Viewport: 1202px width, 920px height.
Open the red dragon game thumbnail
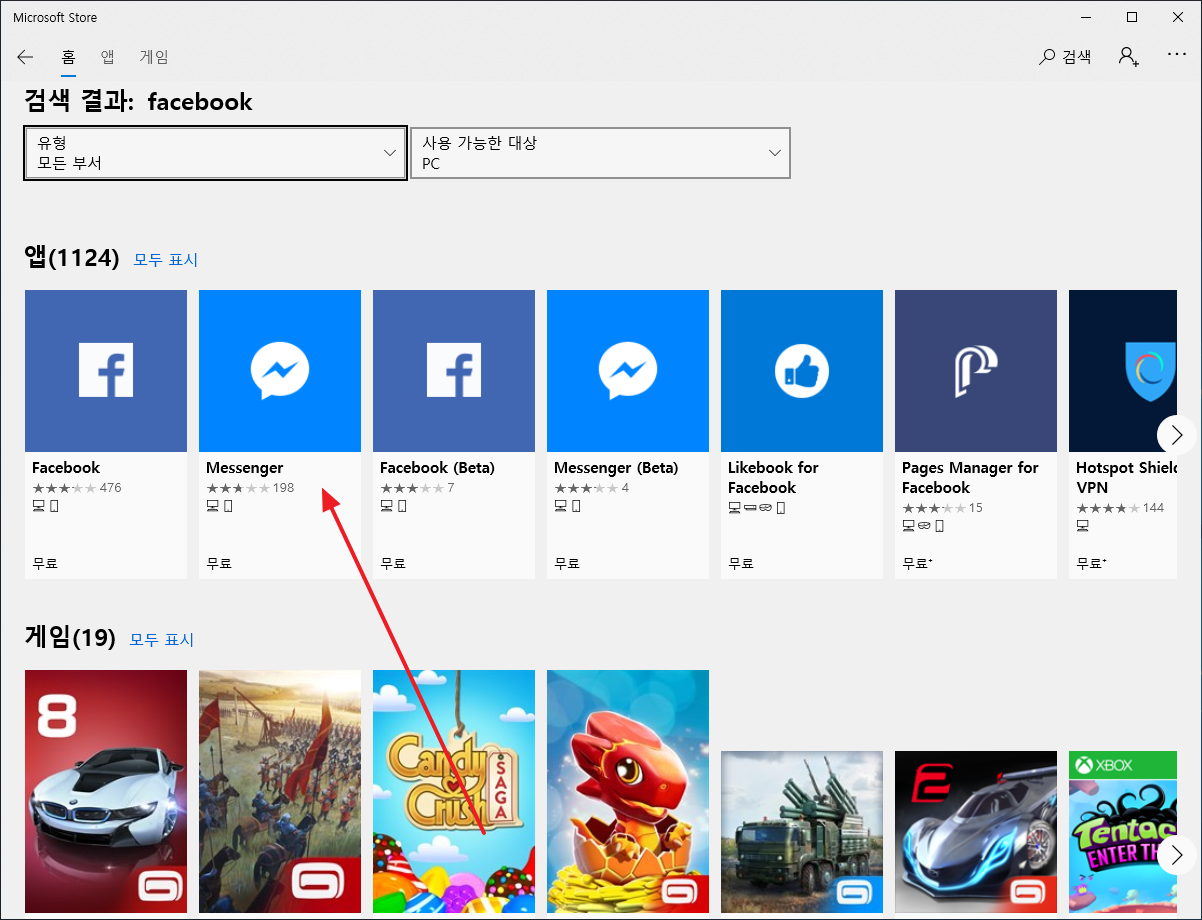tap(628, 792)
